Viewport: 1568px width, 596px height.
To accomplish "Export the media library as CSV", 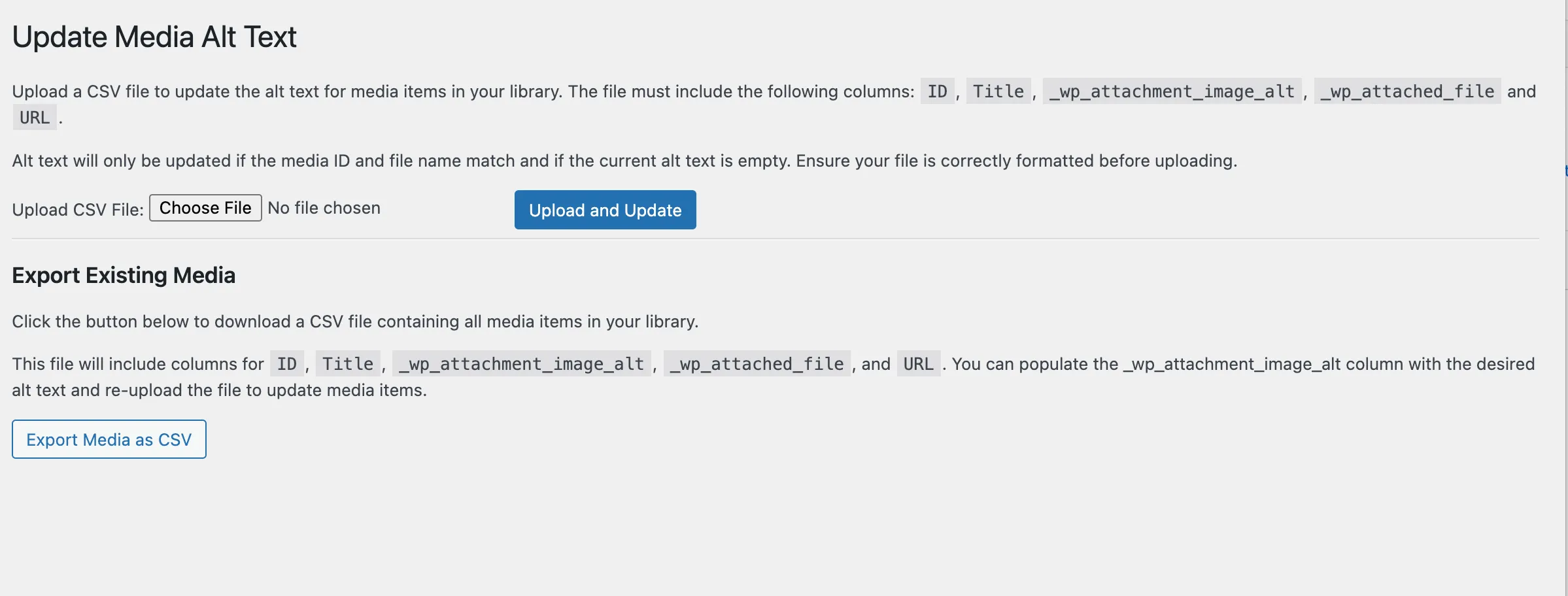I will [x=109, y=439].
